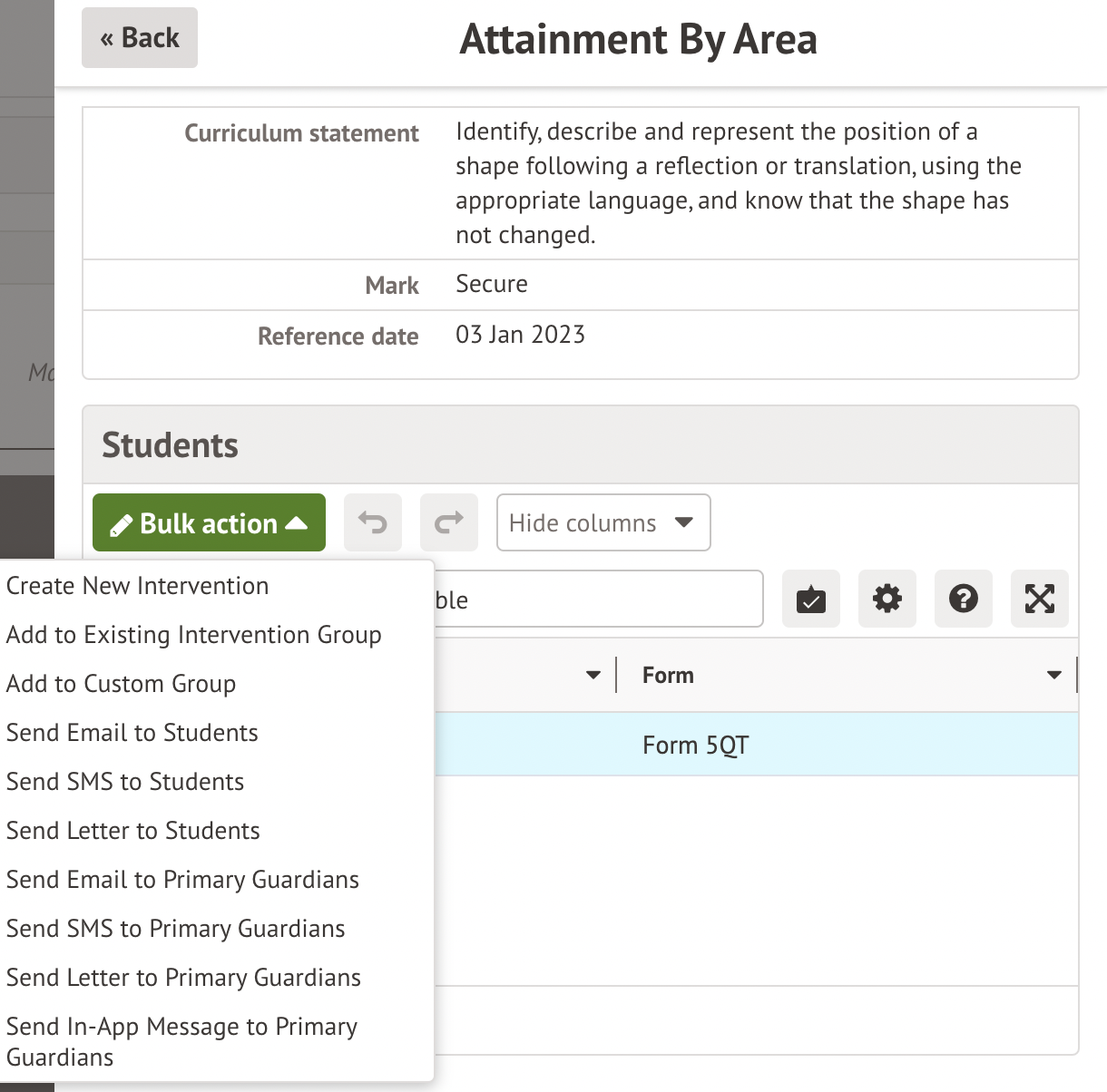This screenshot has height=1092, width=1107.
Task: Open table settings gear icon
Action: [887, 599]
